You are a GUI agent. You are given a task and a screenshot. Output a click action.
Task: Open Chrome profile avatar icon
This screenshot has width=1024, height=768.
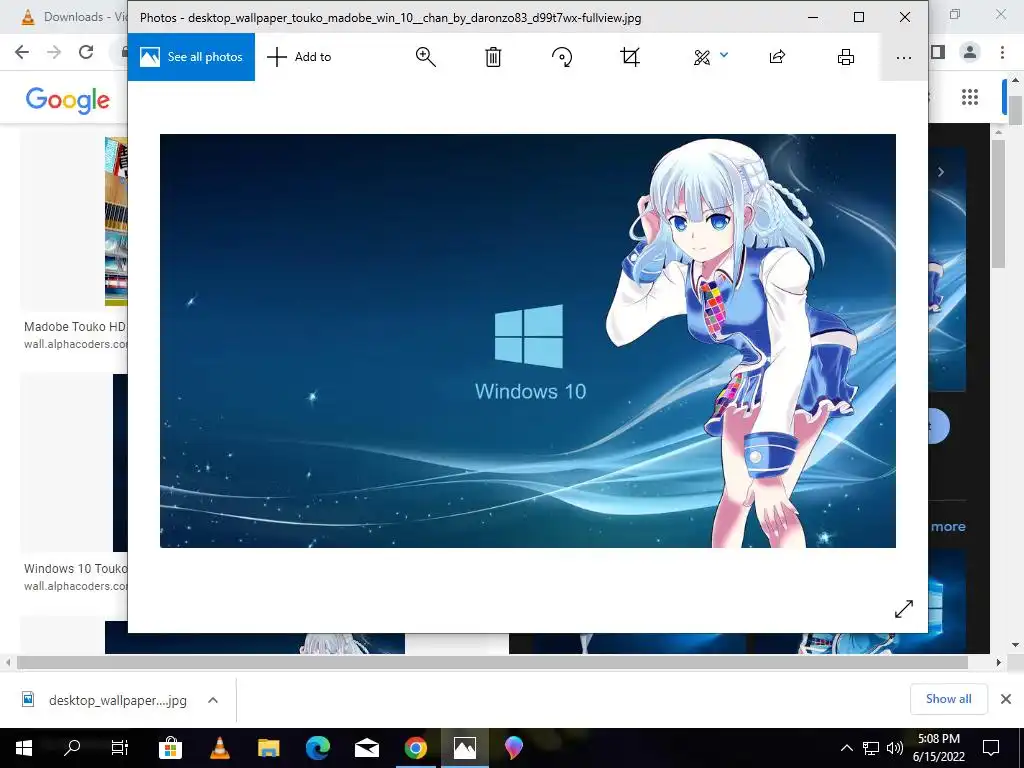pyautogui.click(x=970, y=52)
